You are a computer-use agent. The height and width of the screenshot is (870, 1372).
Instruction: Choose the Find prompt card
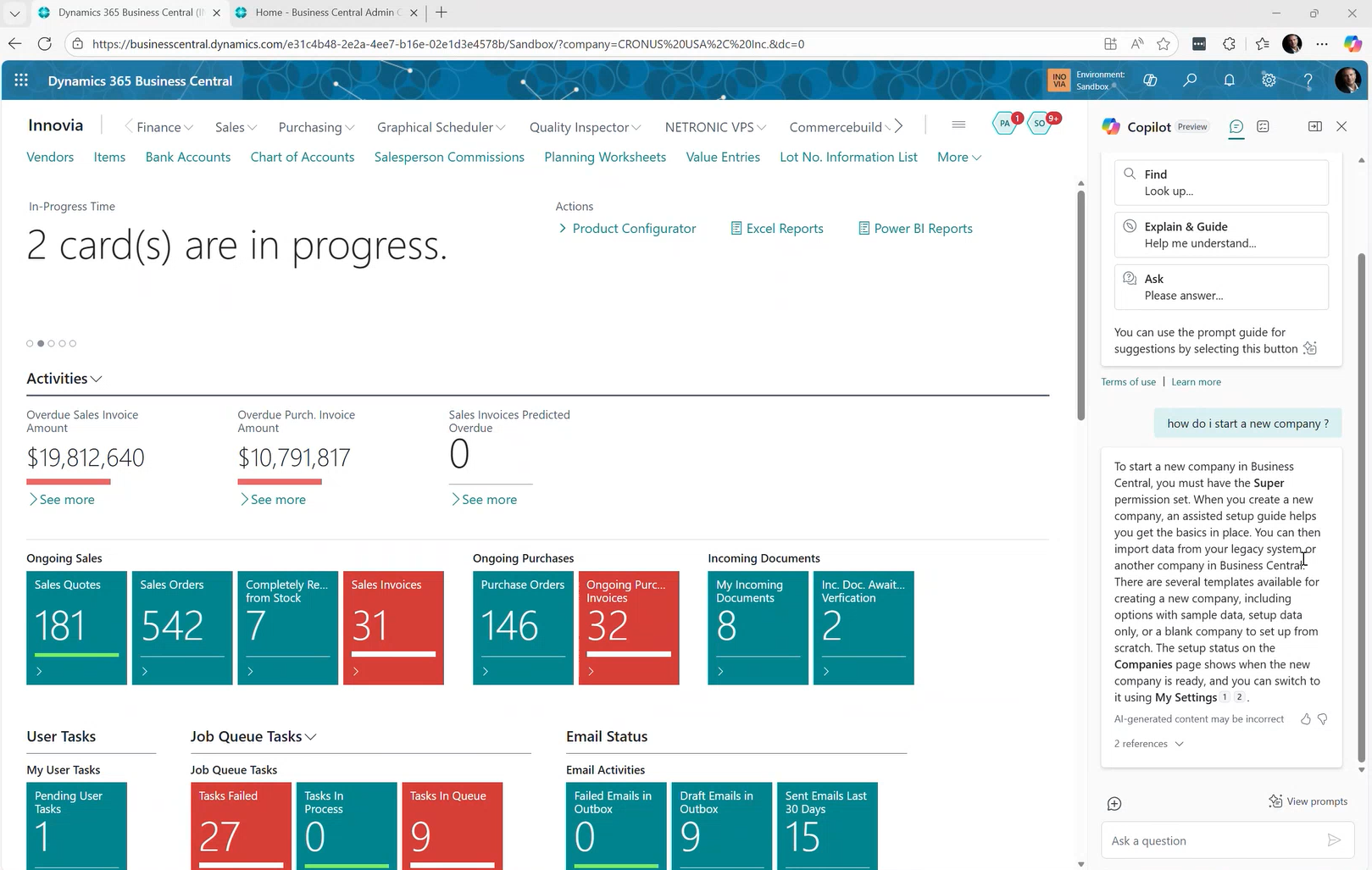pyautogui.click(x=1221, y=182)
